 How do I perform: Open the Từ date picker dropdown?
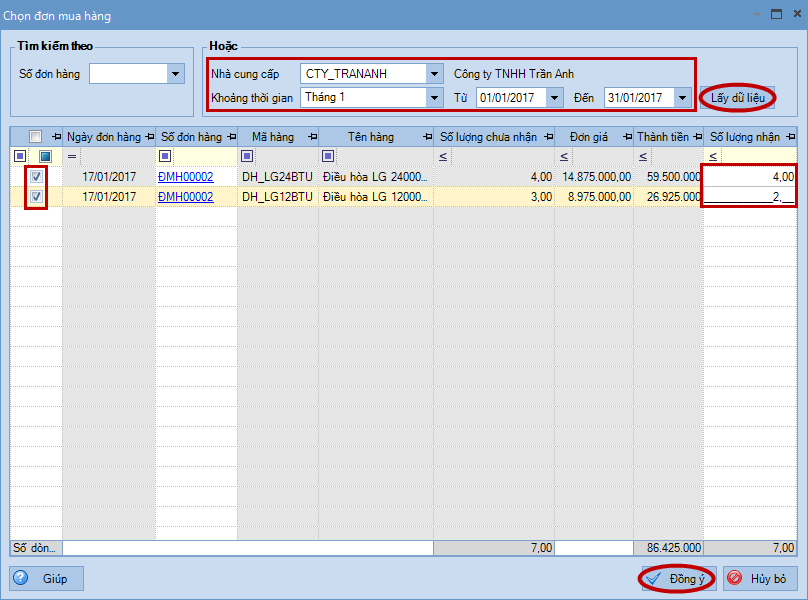[x=556, y=98]
